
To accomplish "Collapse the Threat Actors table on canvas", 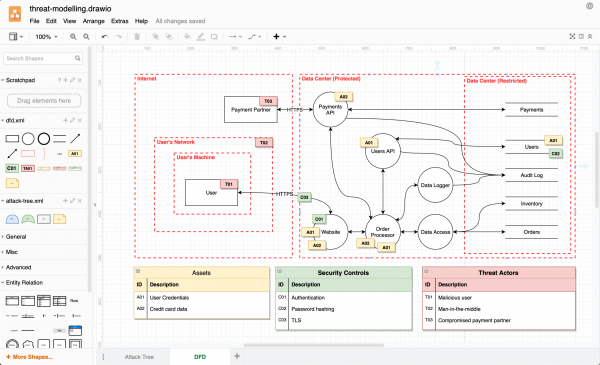I will [426, 271].
